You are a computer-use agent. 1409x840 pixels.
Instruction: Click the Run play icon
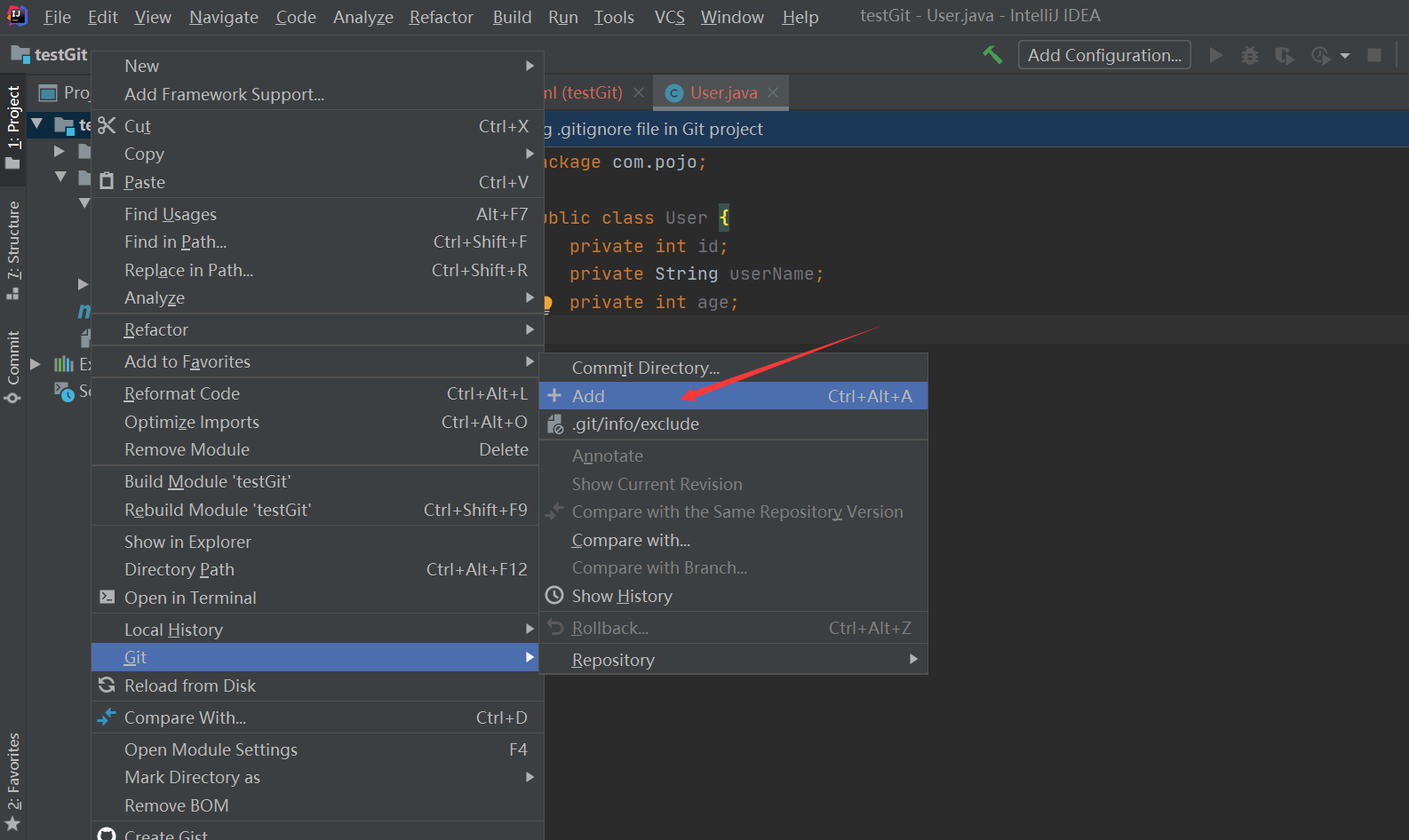point(1216,55)
